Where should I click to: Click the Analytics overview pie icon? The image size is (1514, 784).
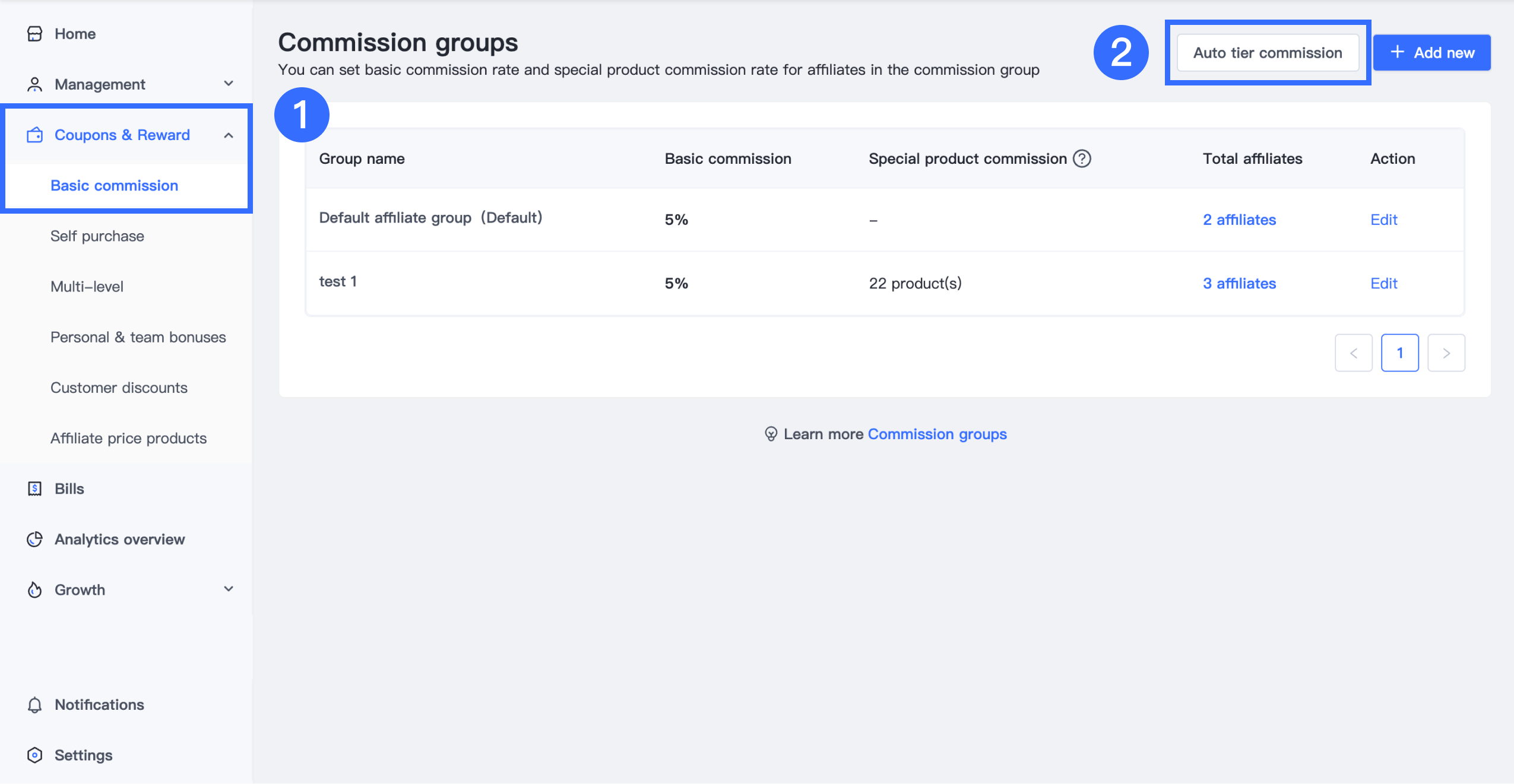[x=35, y=539]
